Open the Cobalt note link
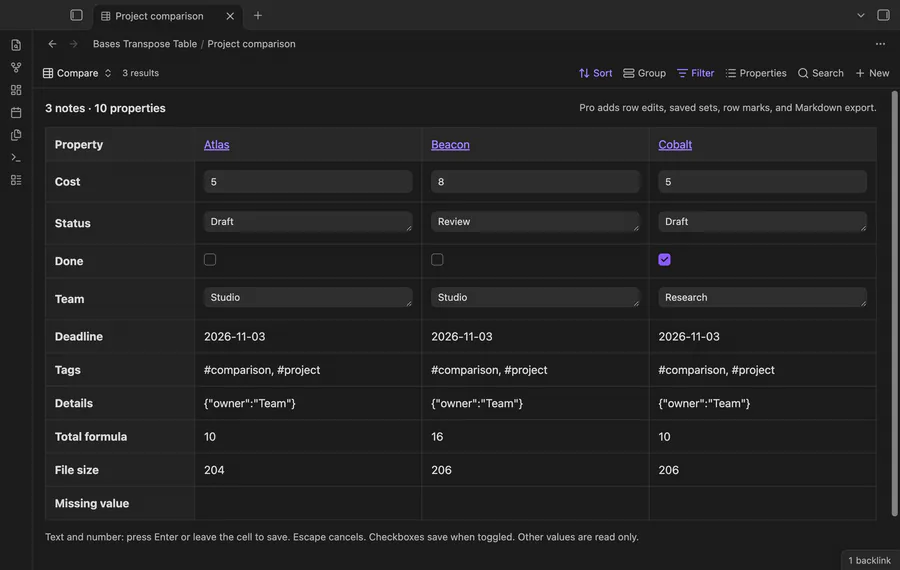The height and width of the screenshot is (570, 900). pos(675,145)
